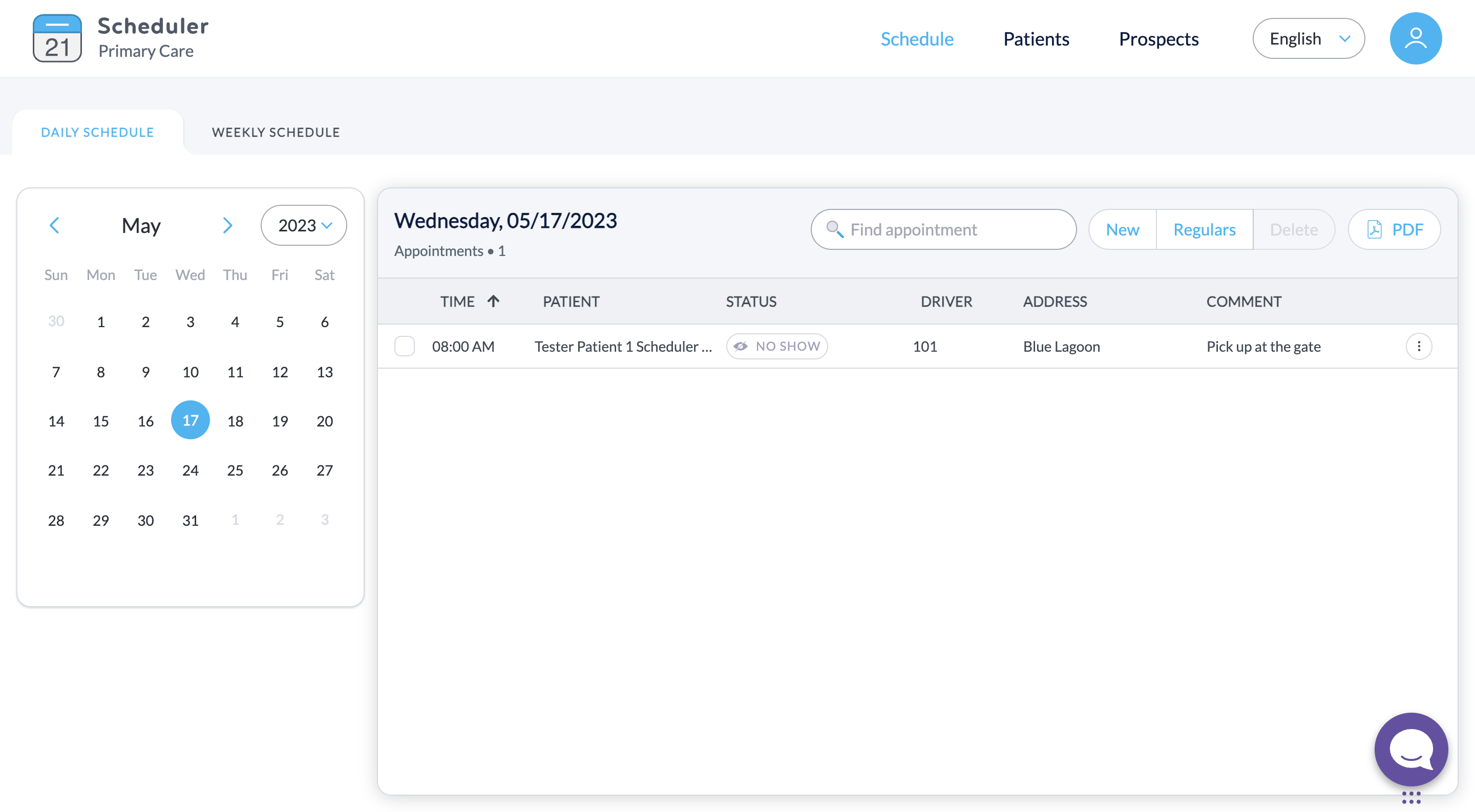The height and width of the screenshot is (812, 1475).
Task: Switch to the Weekly Schedule tab
Action: 276,132
